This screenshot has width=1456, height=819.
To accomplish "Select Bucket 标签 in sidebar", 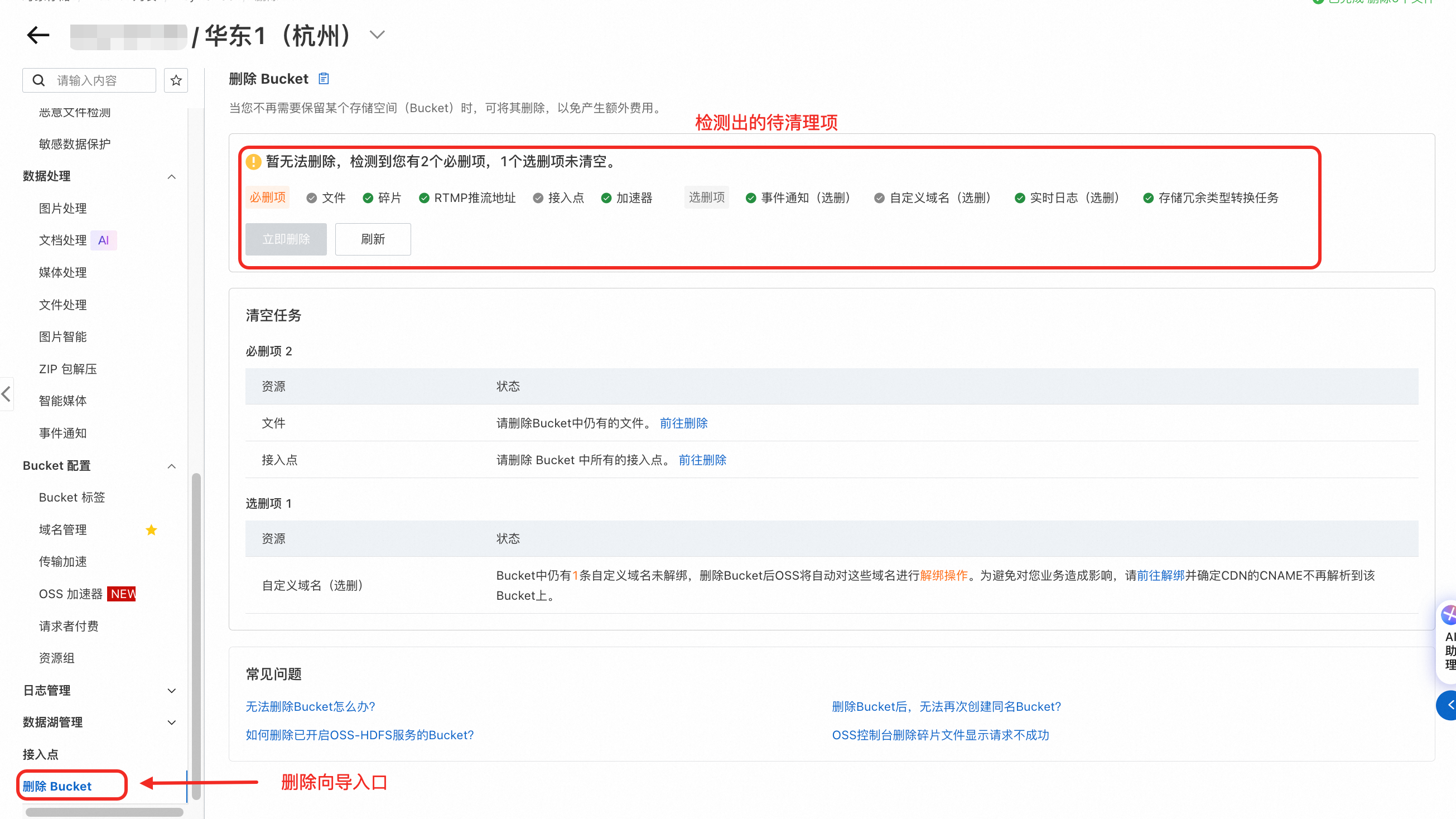I will [x=72, y=498].
